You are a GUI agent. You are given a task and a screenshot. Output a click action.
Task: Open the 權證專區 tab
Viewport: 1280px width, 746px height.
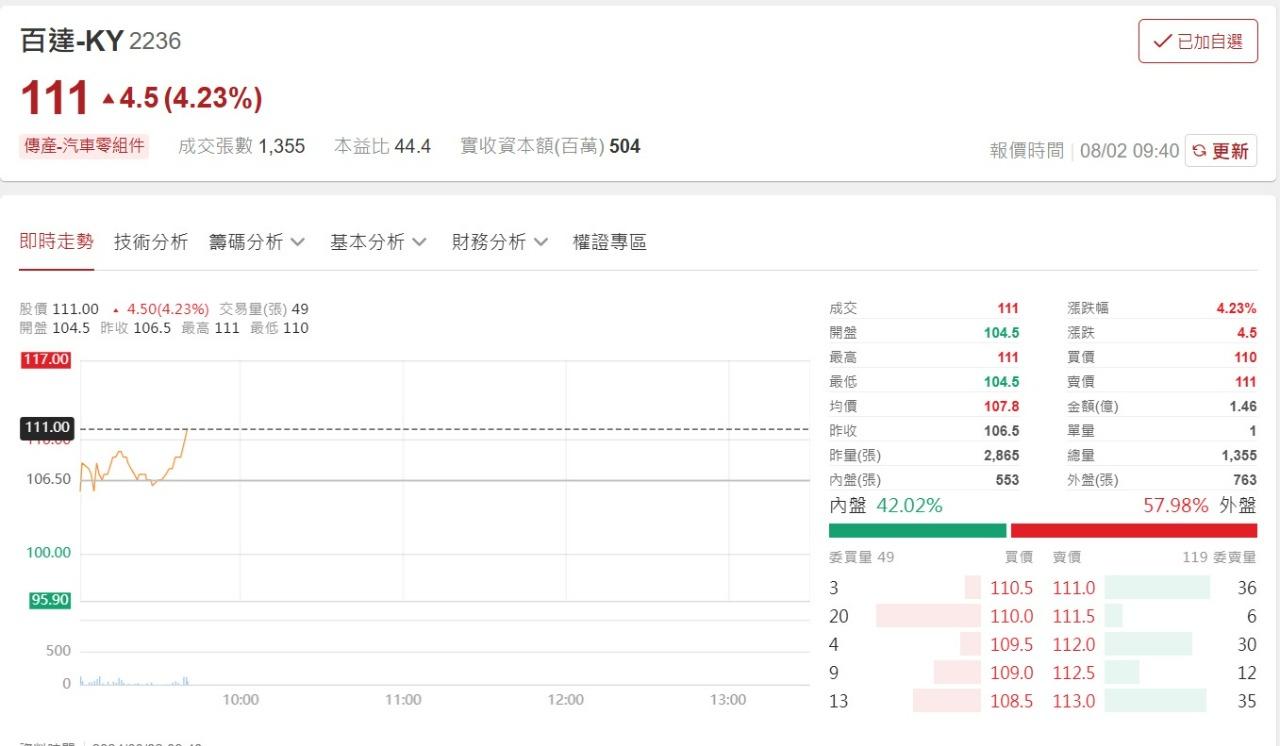[609, 242]
